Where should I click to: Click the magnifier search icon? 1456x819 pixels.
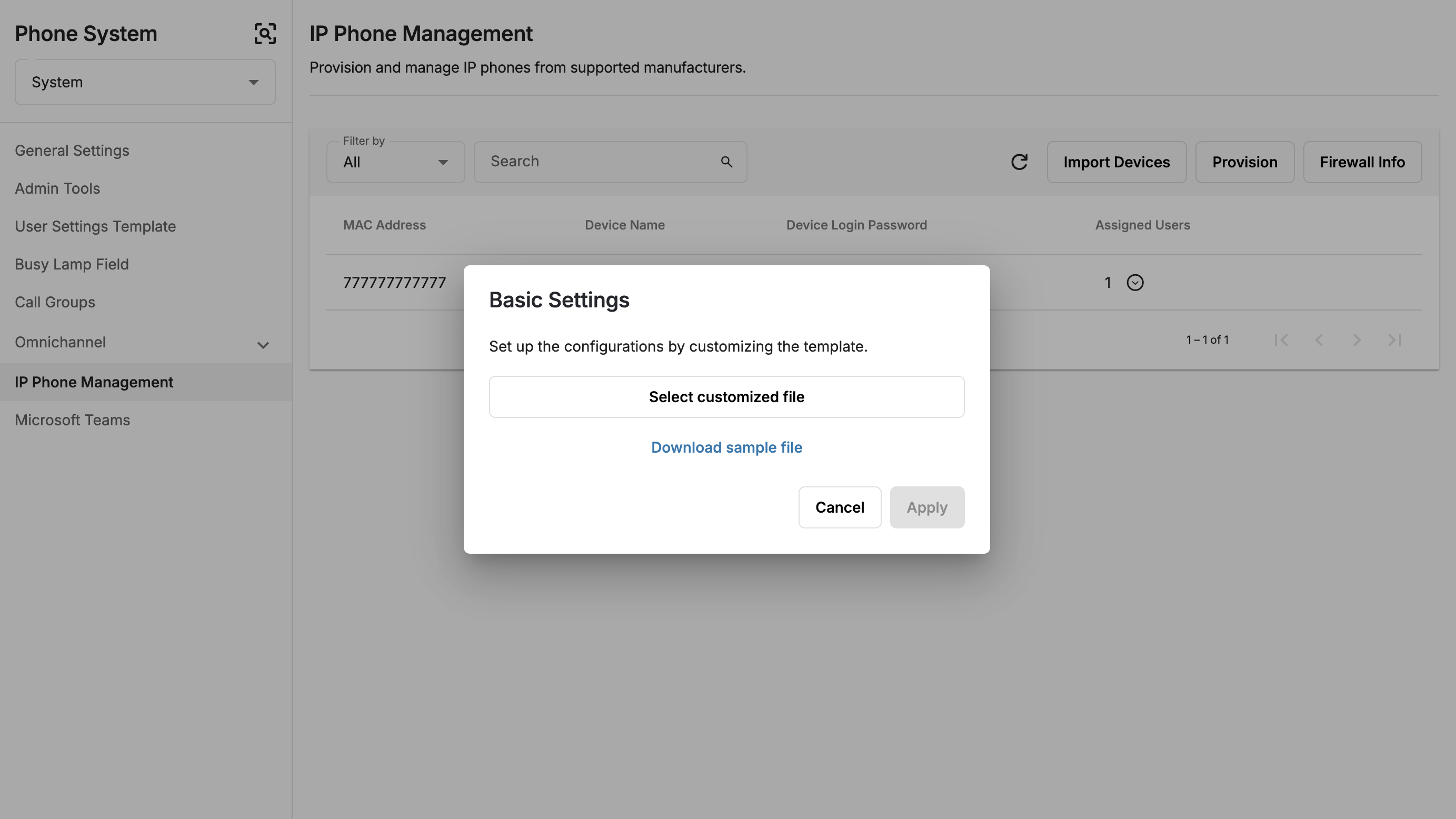tap(726, 162)
